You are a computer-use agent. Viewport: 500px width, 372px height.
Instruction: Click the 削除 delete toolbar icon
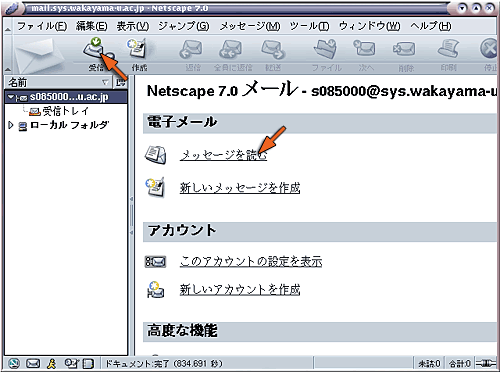click(x=404, y=50)
